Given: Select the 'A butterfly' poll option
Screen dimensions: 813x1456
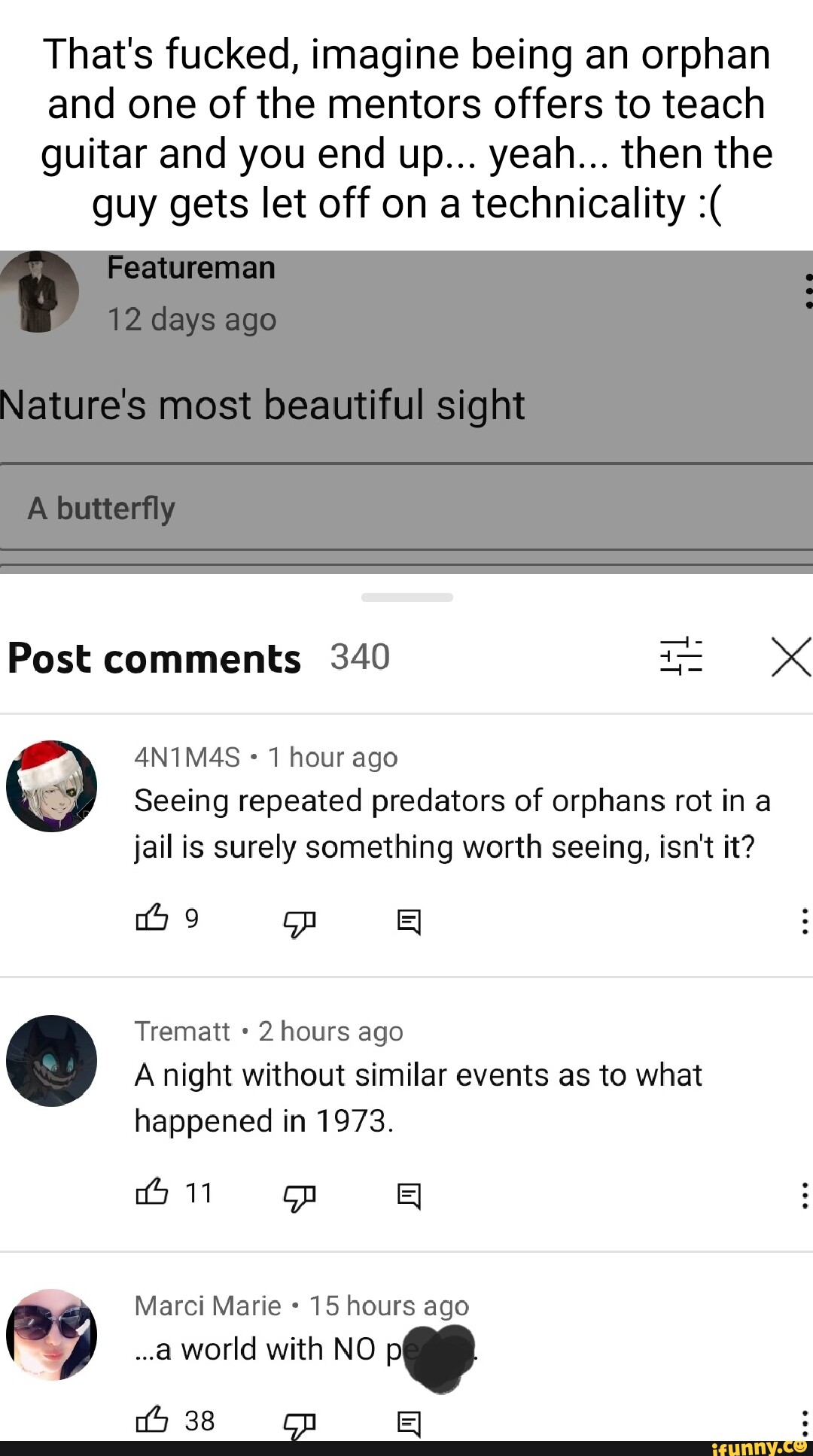Looking at the screenshot, I should point(406,507).
